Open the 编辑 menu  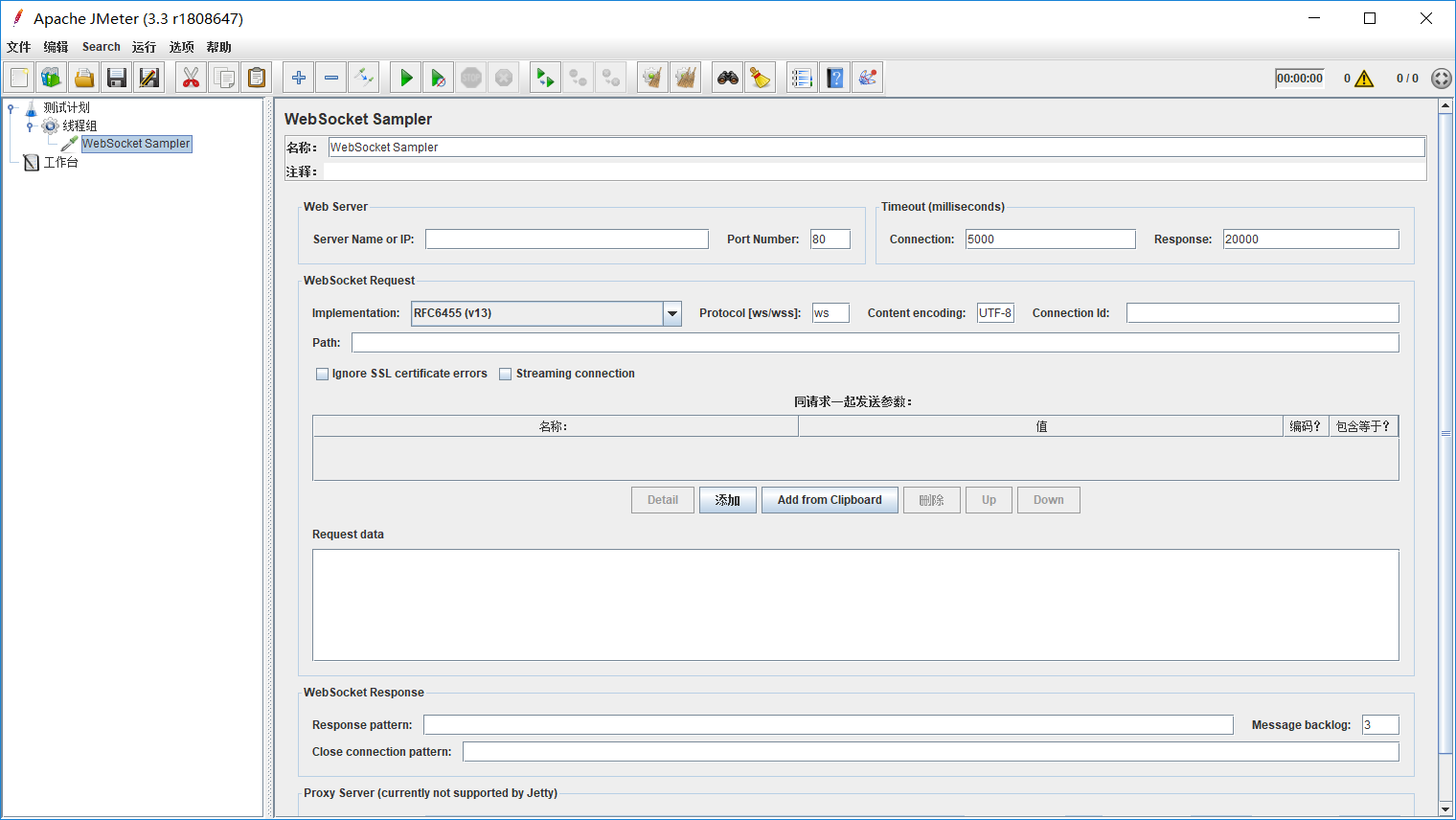56,47
